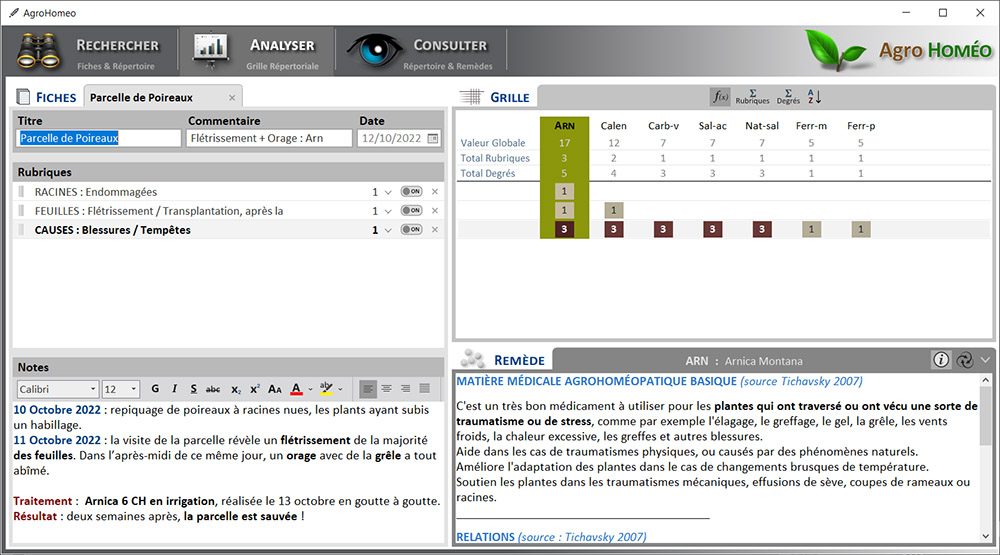Image resolution: width=1000 pixels, height=555 pixels.
Task: Click the Fiches page icon
Action: click(24, 97)
